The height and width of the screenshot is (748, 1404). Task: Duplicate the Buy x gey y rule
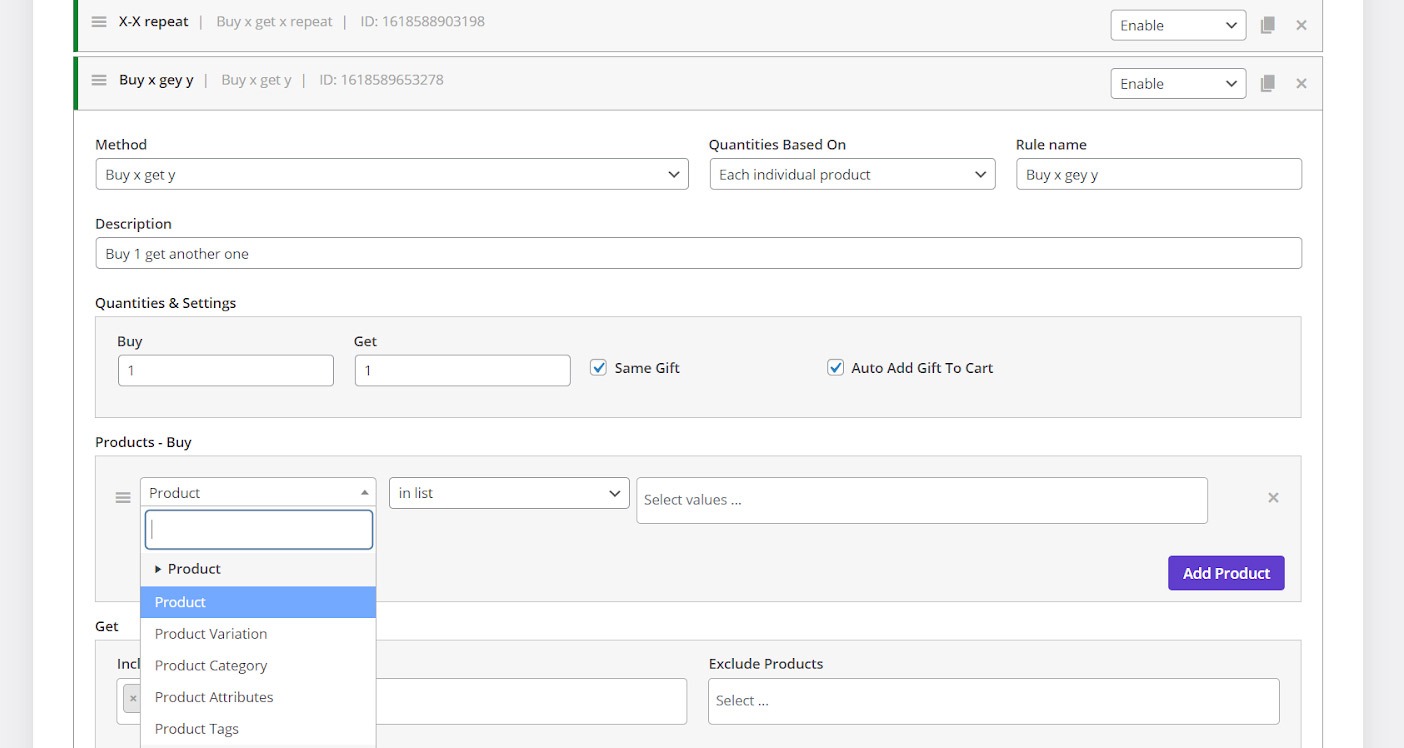tap(1267, 84)
